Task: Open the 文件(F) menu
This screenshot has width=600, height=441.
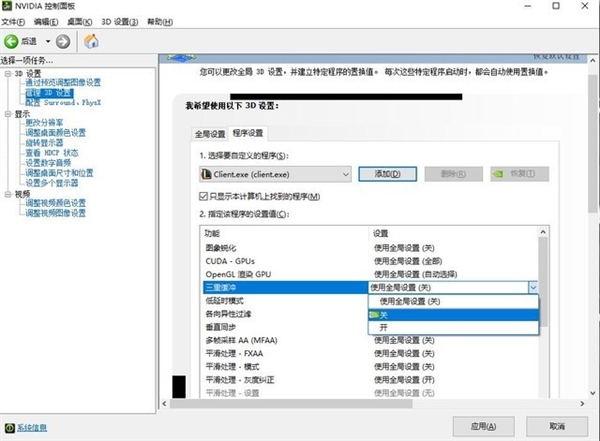Action: click(x=13, y=22)
